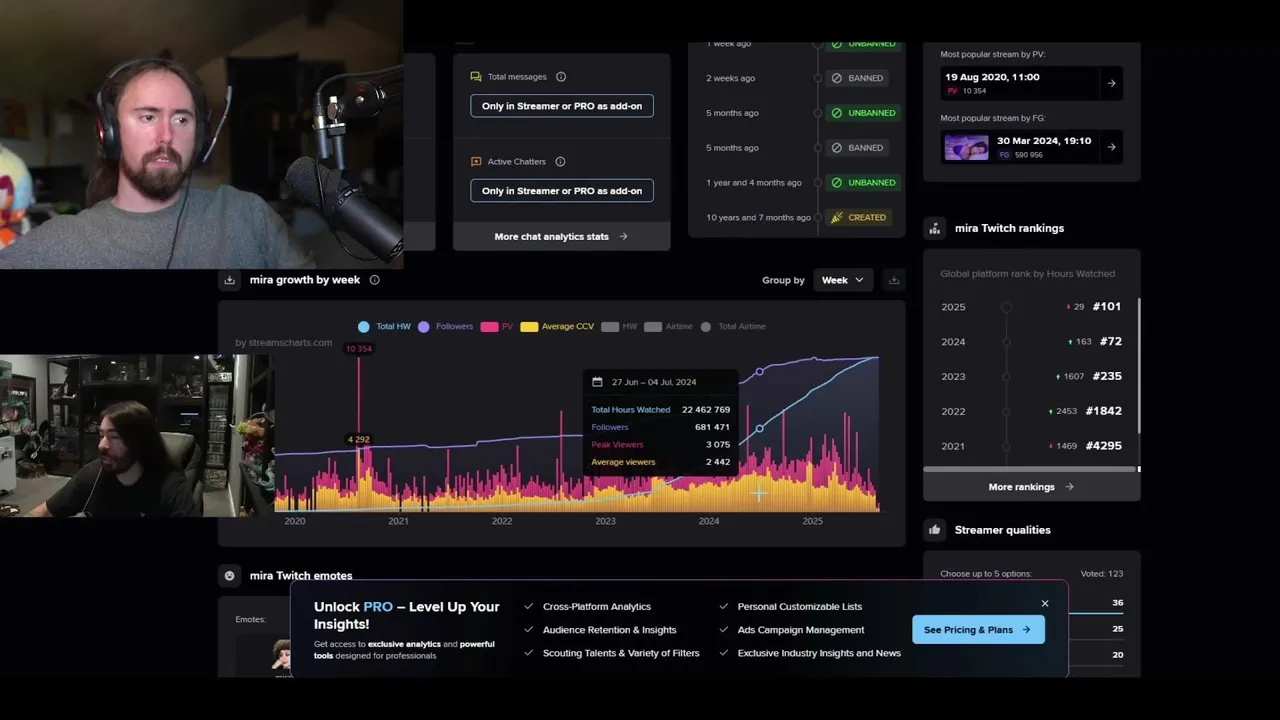Click the 10 354 peak marker on chart
Screen dimensions: 1280x720
(x=358, y=349)
